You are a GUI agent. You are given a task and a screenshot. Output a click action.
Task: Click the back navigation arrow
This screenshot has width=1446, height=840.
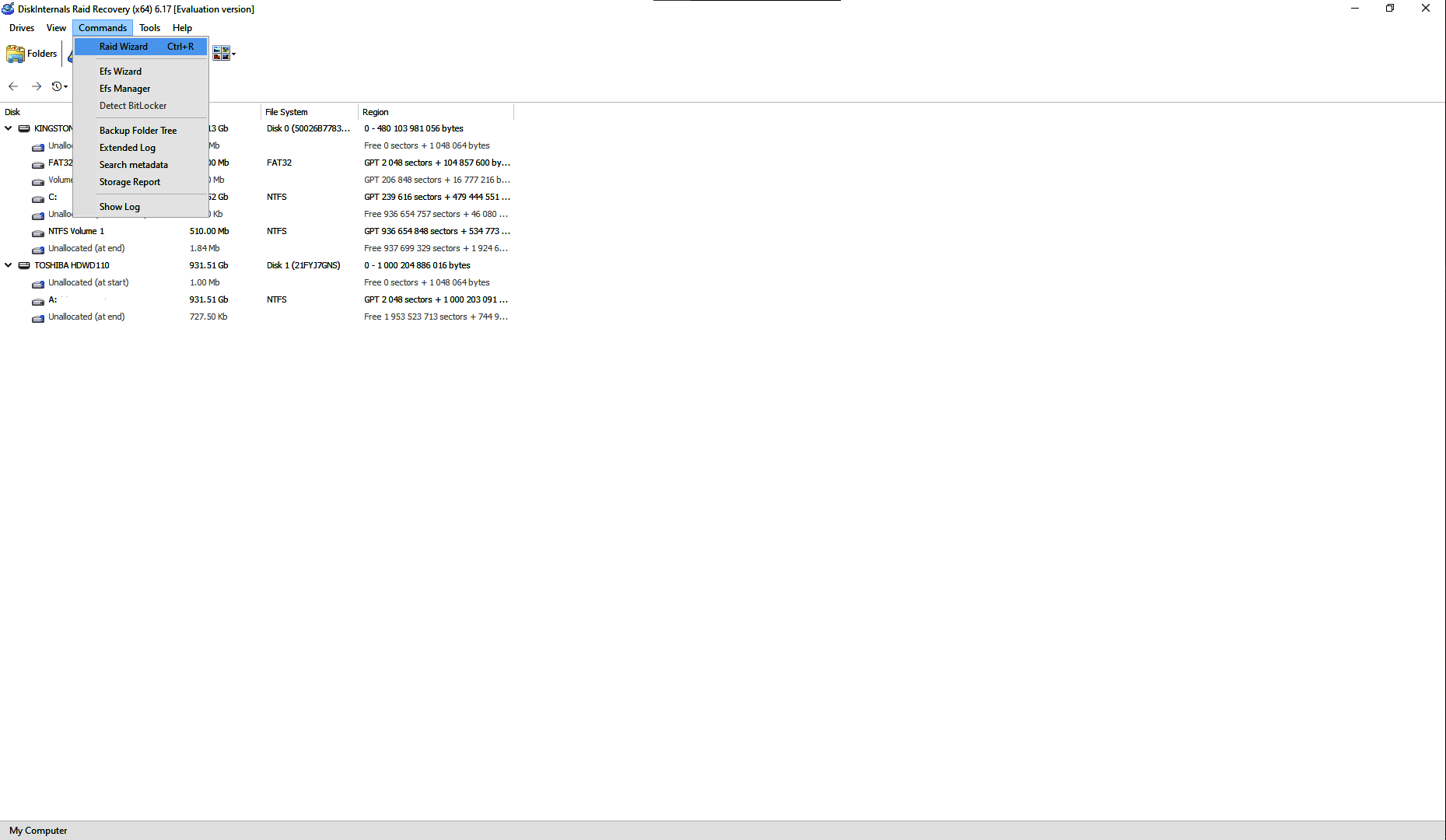[x=13, y=86]
